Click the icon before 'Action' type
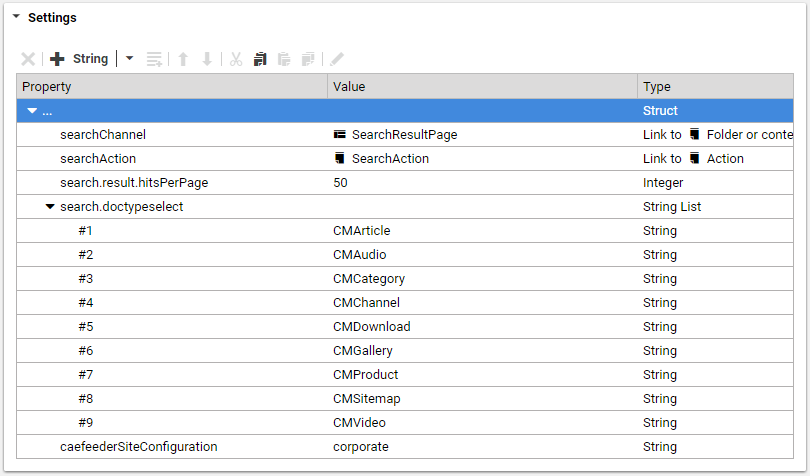This screenshot has width=810, height=476. [695, 158]
